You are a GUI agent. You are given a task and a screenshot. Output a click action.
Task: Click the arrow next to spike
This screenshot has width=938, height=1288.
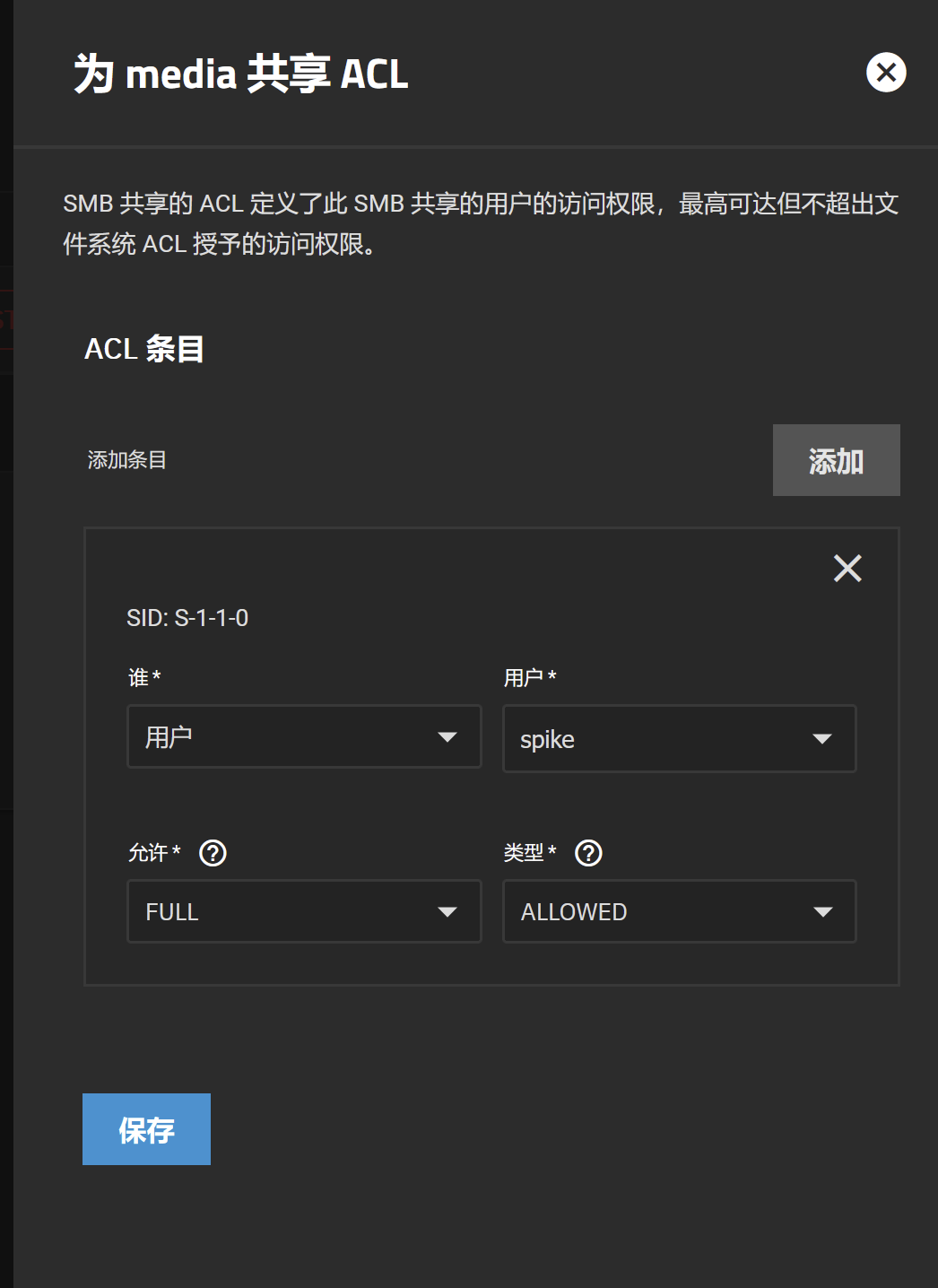click(x=822, y=739)
